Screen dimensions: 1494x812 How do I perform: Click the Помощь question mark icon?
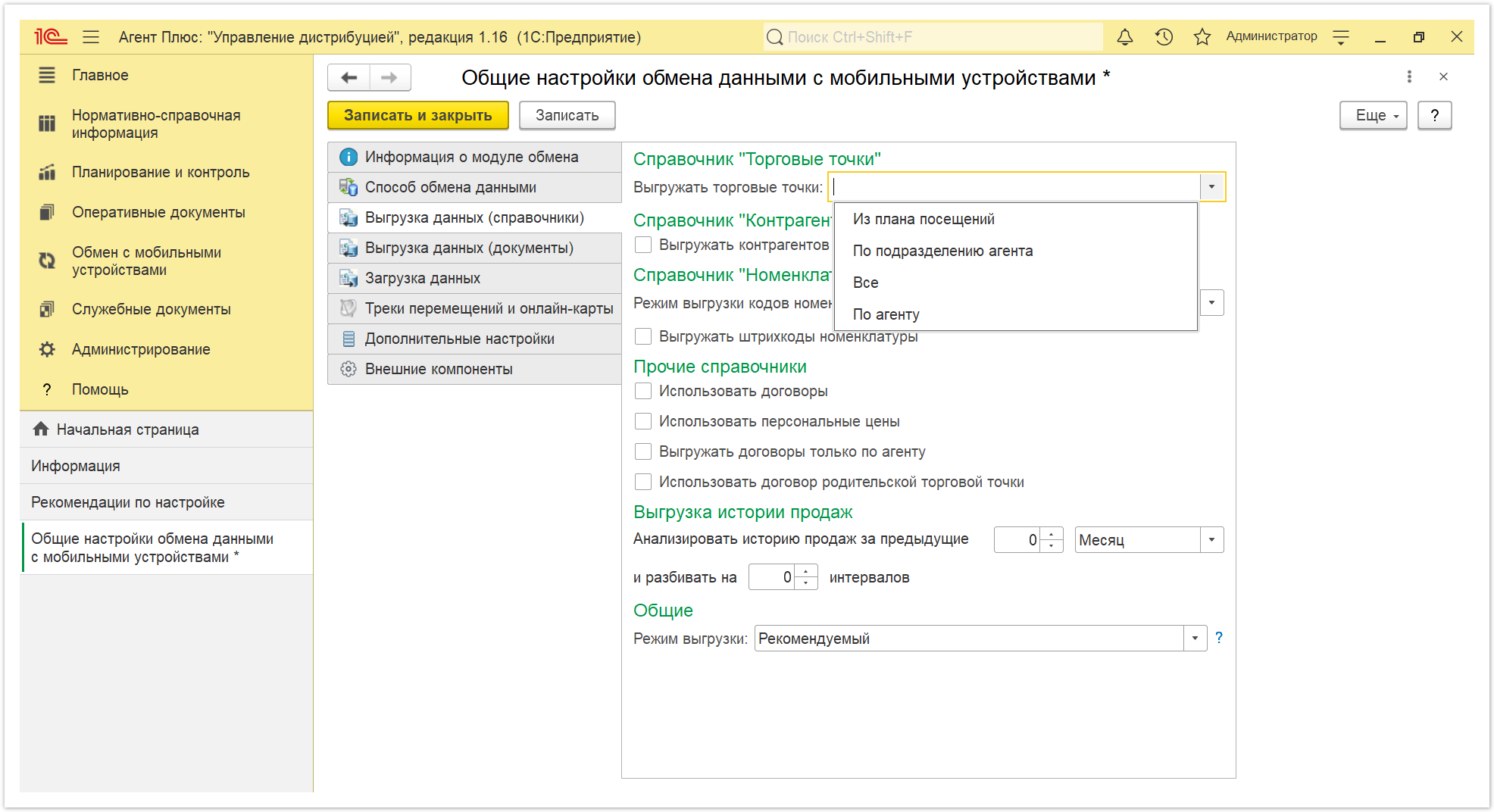[47, 389]
